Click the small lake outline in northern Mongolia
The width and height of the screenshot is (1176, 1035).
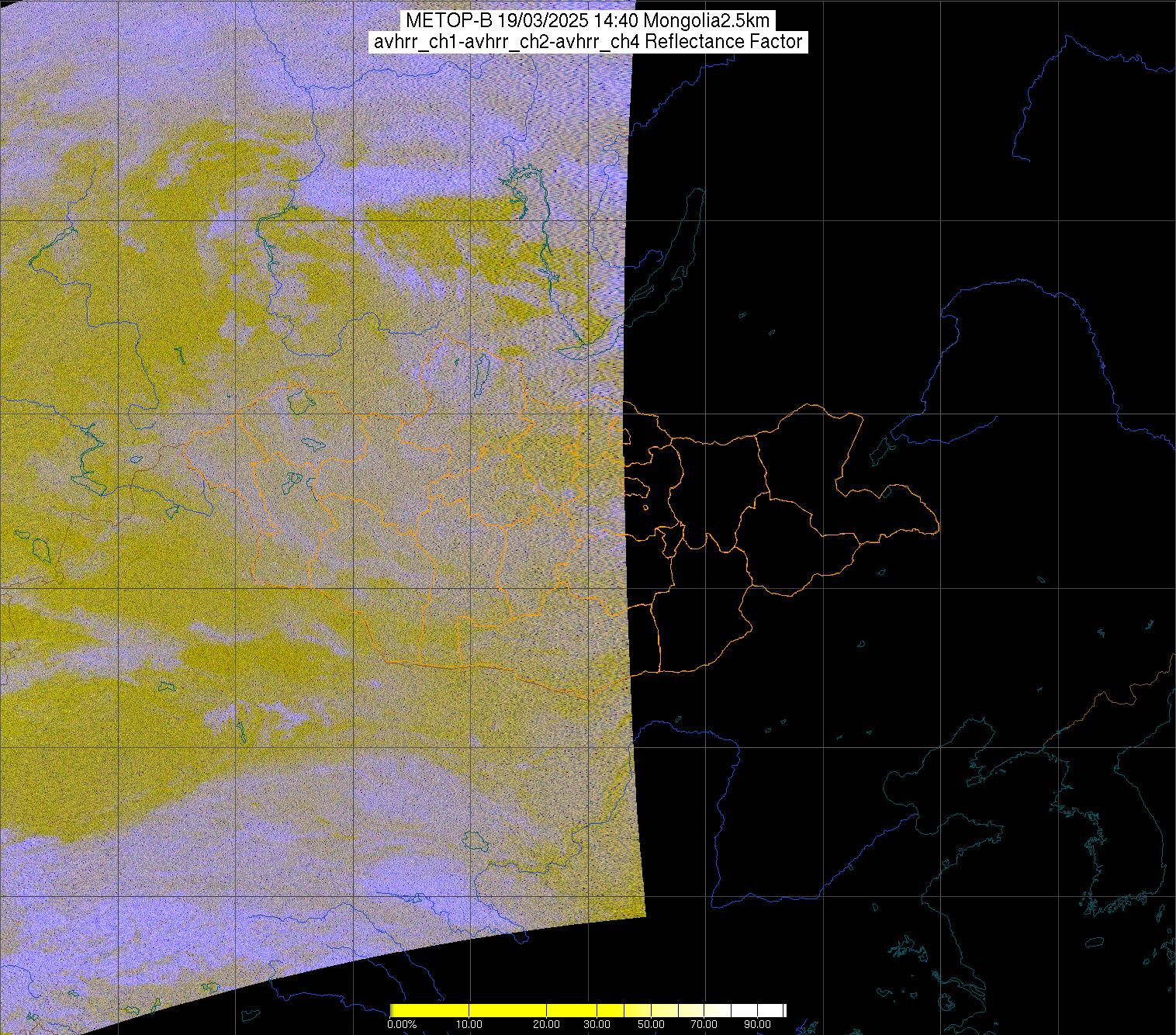pos(482,372)
